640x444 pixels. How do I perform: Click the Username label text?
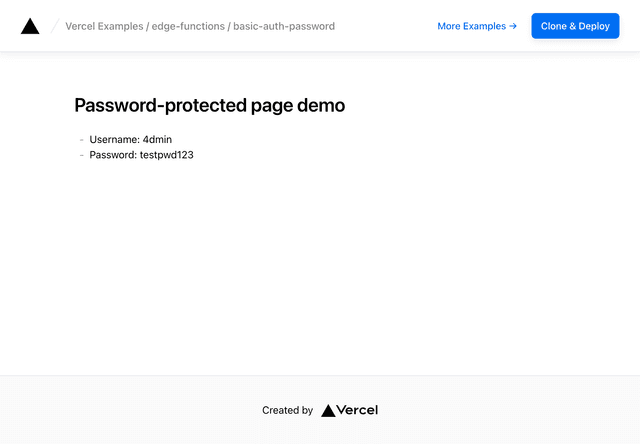pyautogui.click(x=114, y=140)
